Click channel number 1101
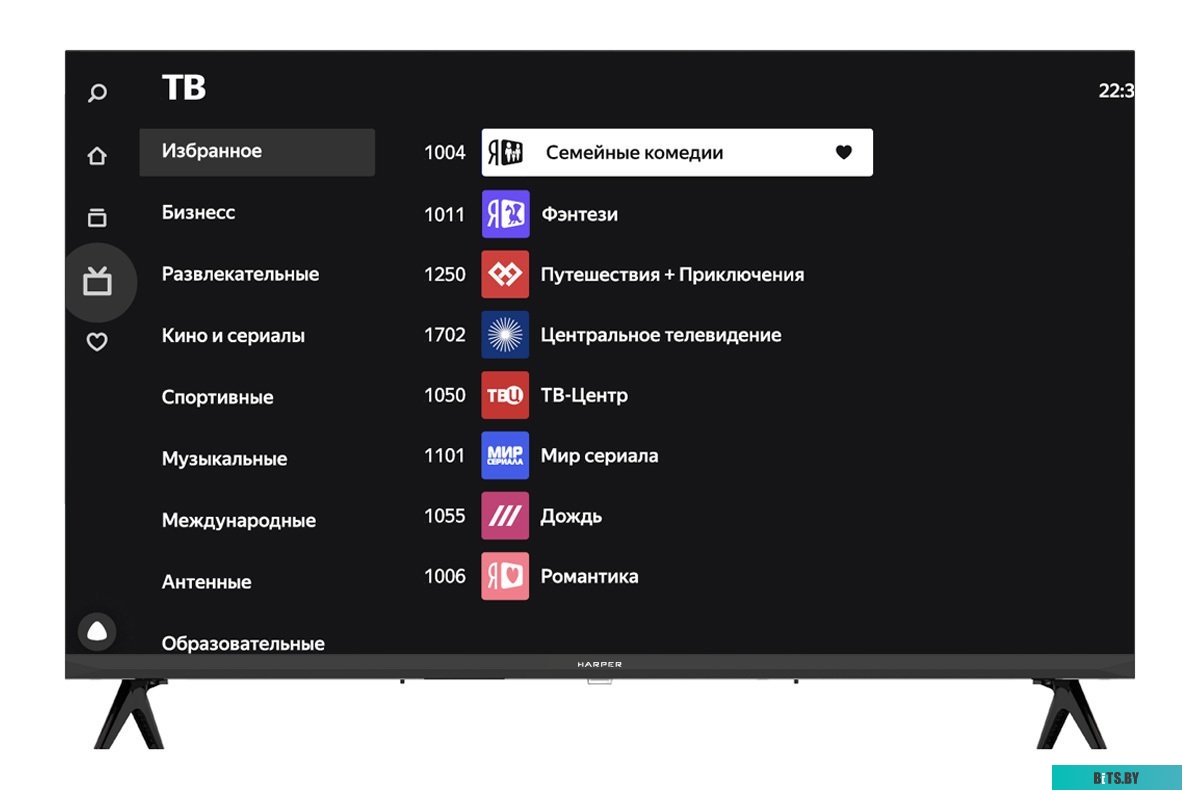Viewport: 1200px width, 800px height. pyautogui.click(x=445, y=456)
